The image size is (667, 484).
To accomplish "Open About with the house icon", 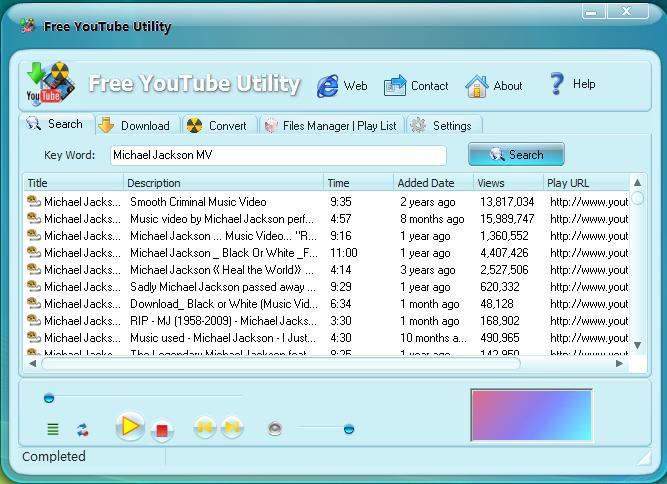I will click(493, 86).
